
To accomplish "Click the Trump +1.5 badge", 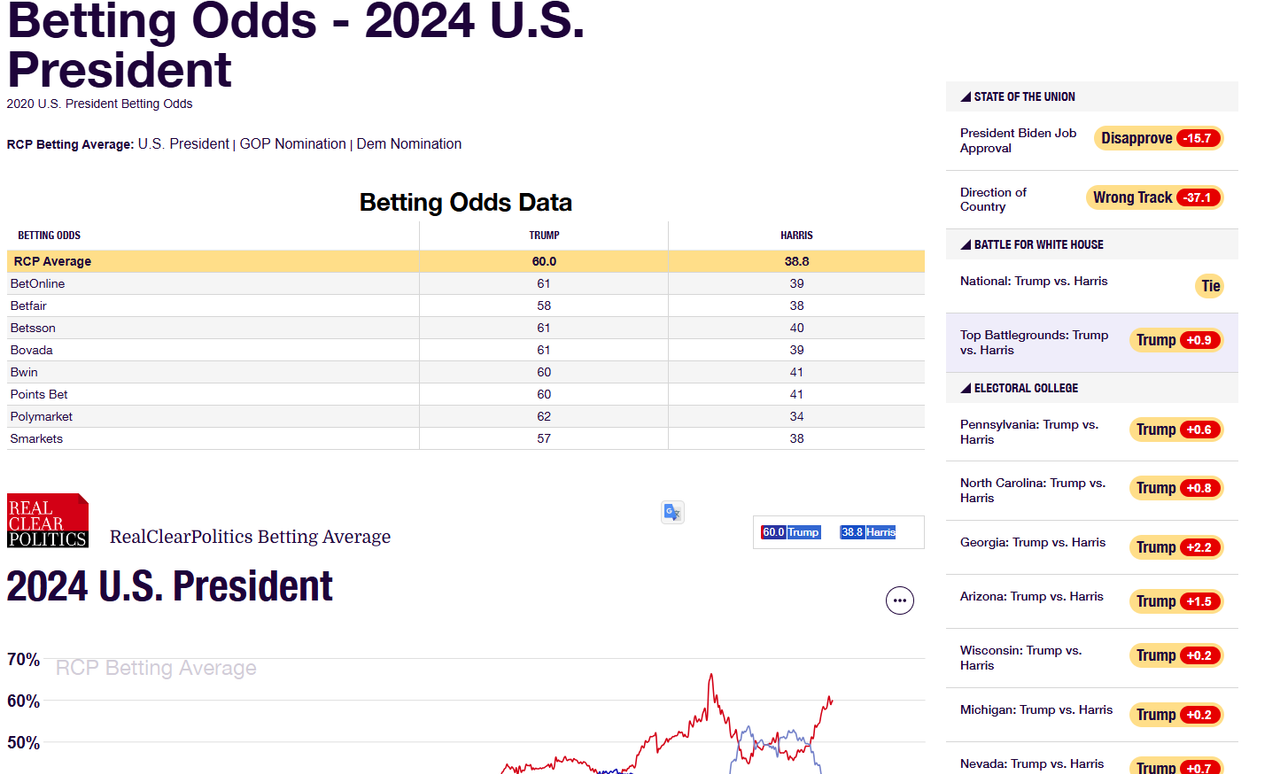I will [x=1176, y=601].
